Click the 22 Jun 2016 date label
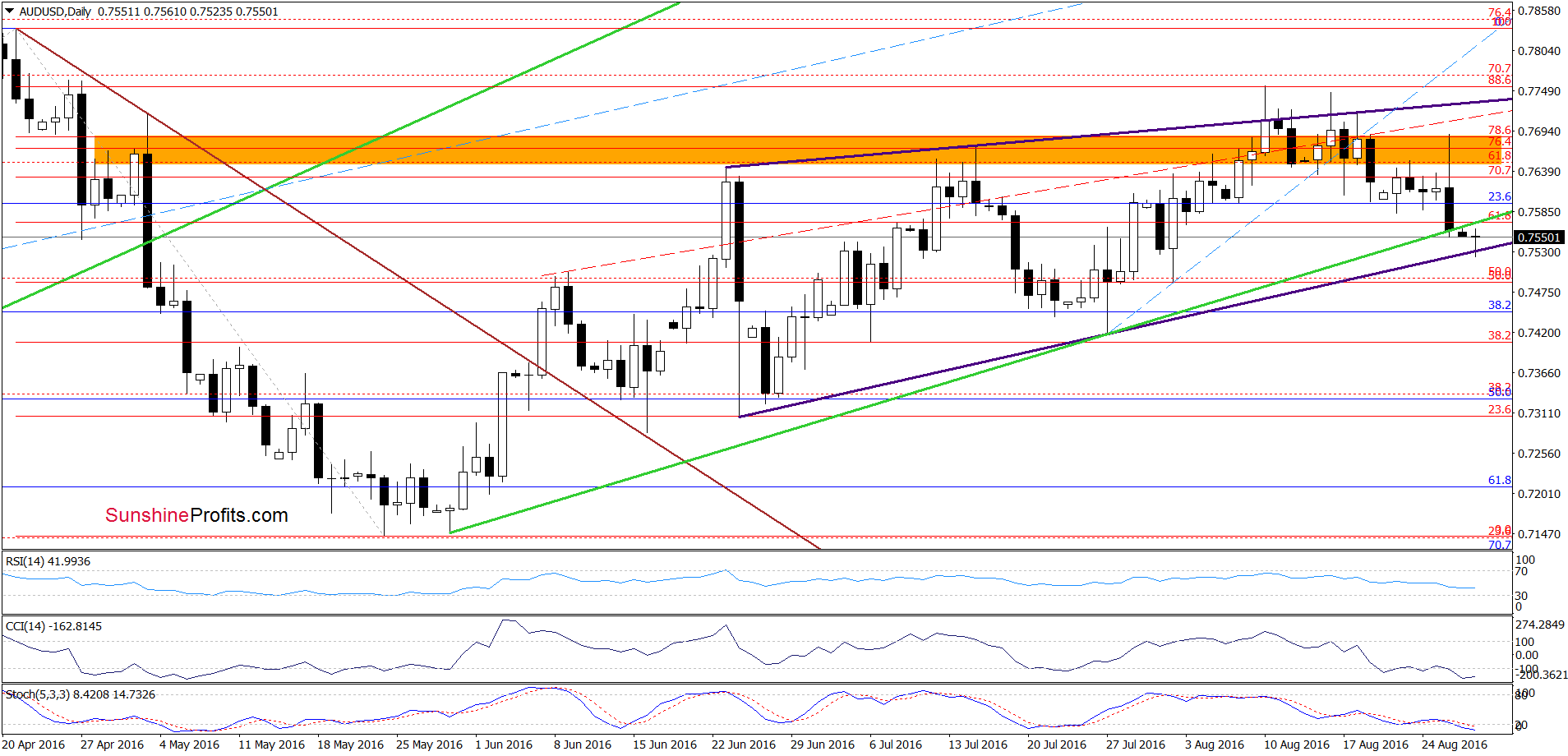Screen dimensions: 1568x756 [x=744, y=744]
